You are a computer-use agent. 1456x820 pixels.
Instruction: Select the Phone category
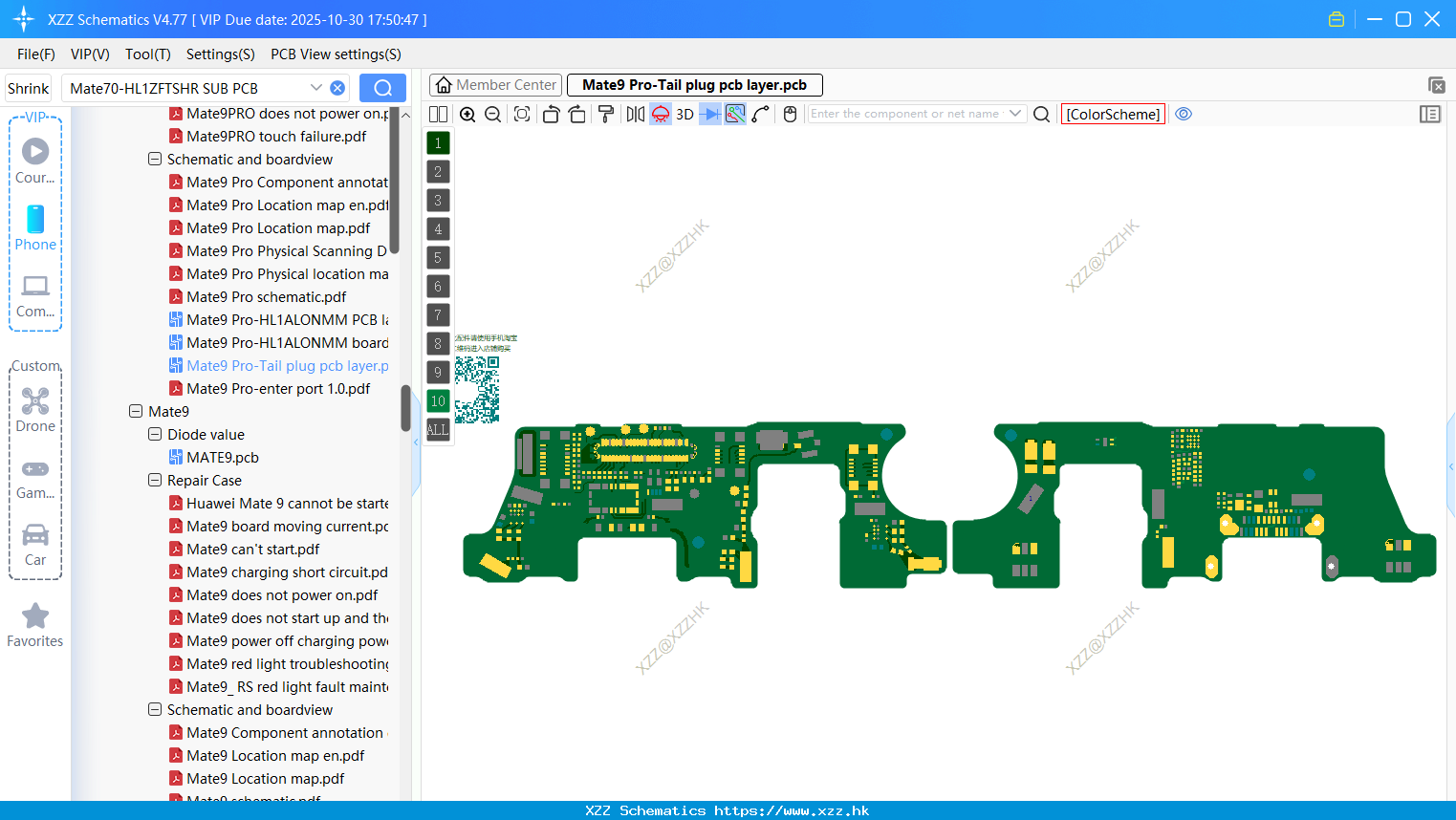[x=35, y=227]
